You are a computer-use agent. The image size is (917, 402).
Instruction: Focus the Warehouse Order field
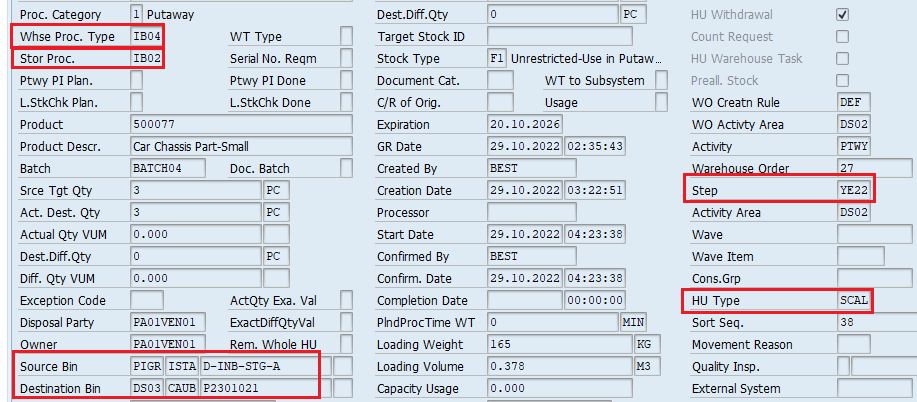pyautogui.click(x=873, y=169)
